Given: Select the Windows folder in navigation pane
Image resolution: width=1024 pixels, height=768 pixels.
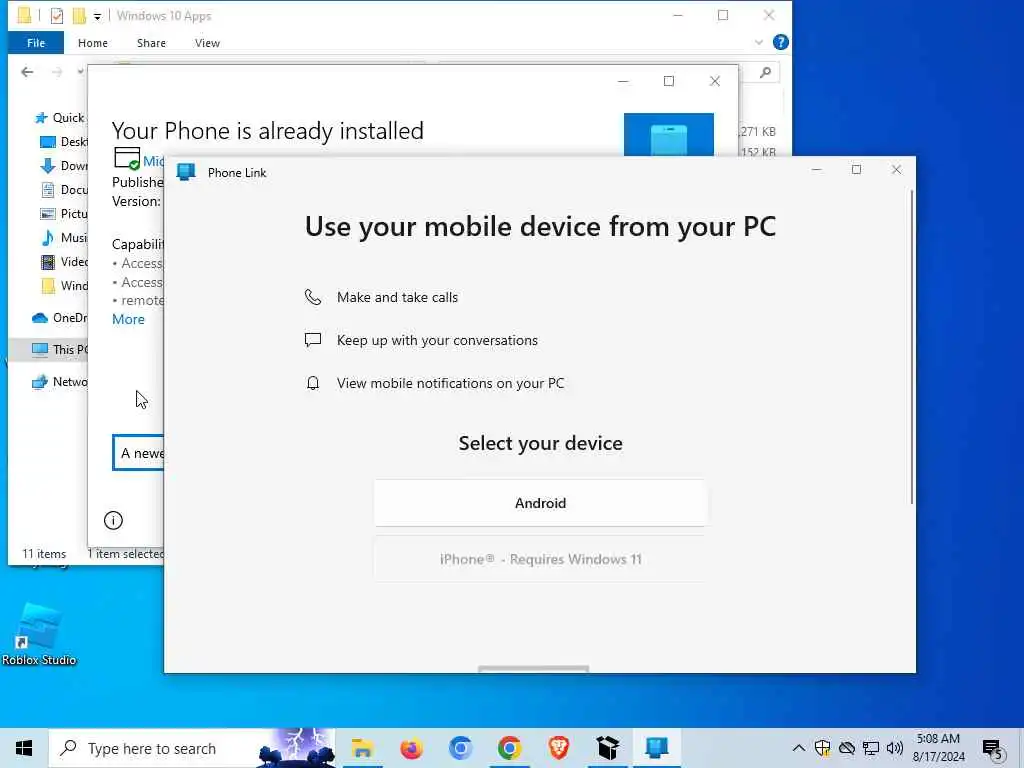Looking at the screenshot, I should (64, 285).
